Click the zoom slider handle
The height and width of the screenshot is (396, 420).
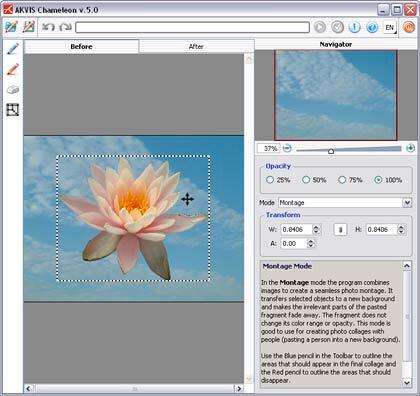point(331,151)
